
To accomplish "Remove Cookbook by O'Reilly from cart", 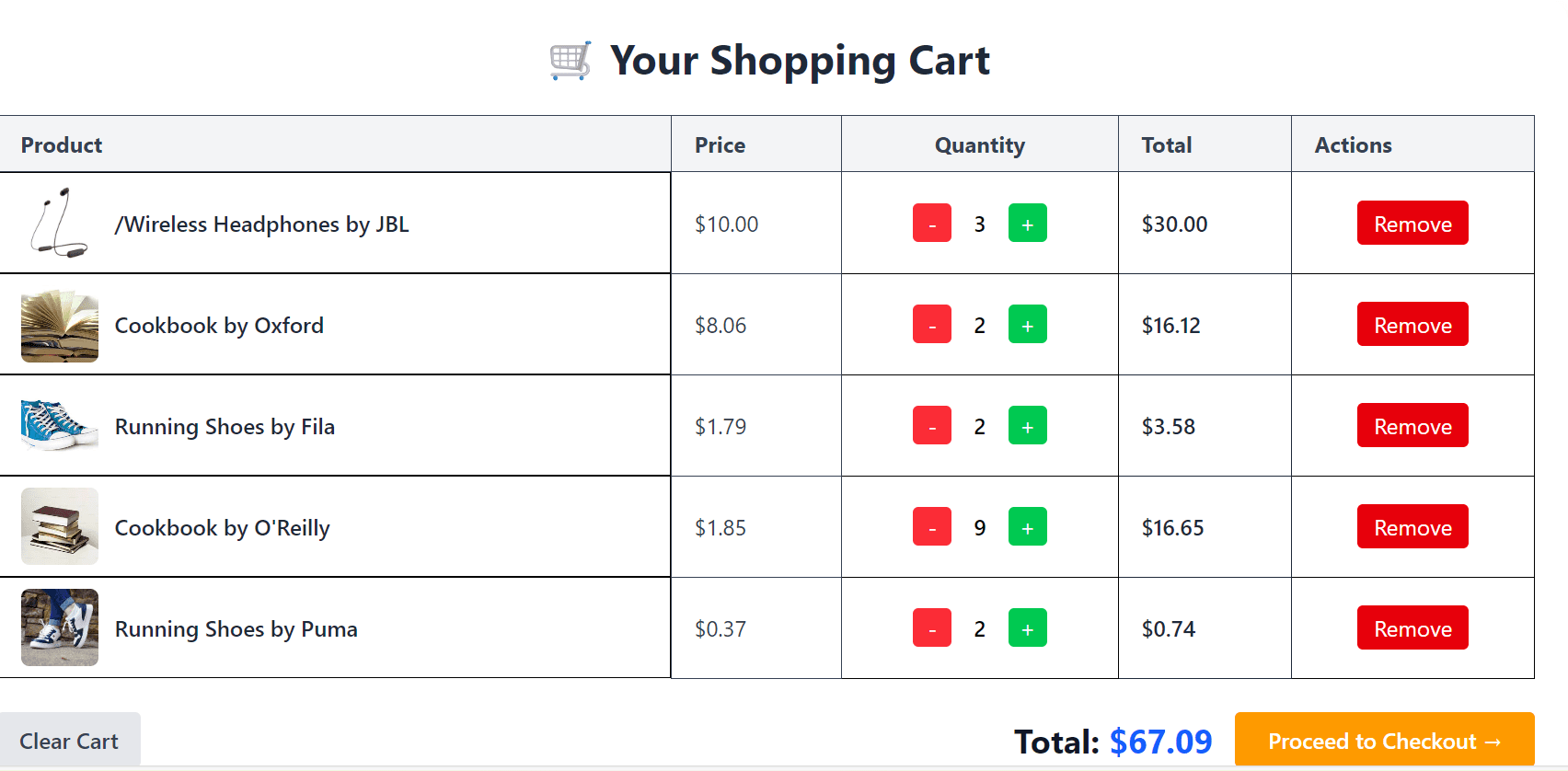I will 1412,526.
